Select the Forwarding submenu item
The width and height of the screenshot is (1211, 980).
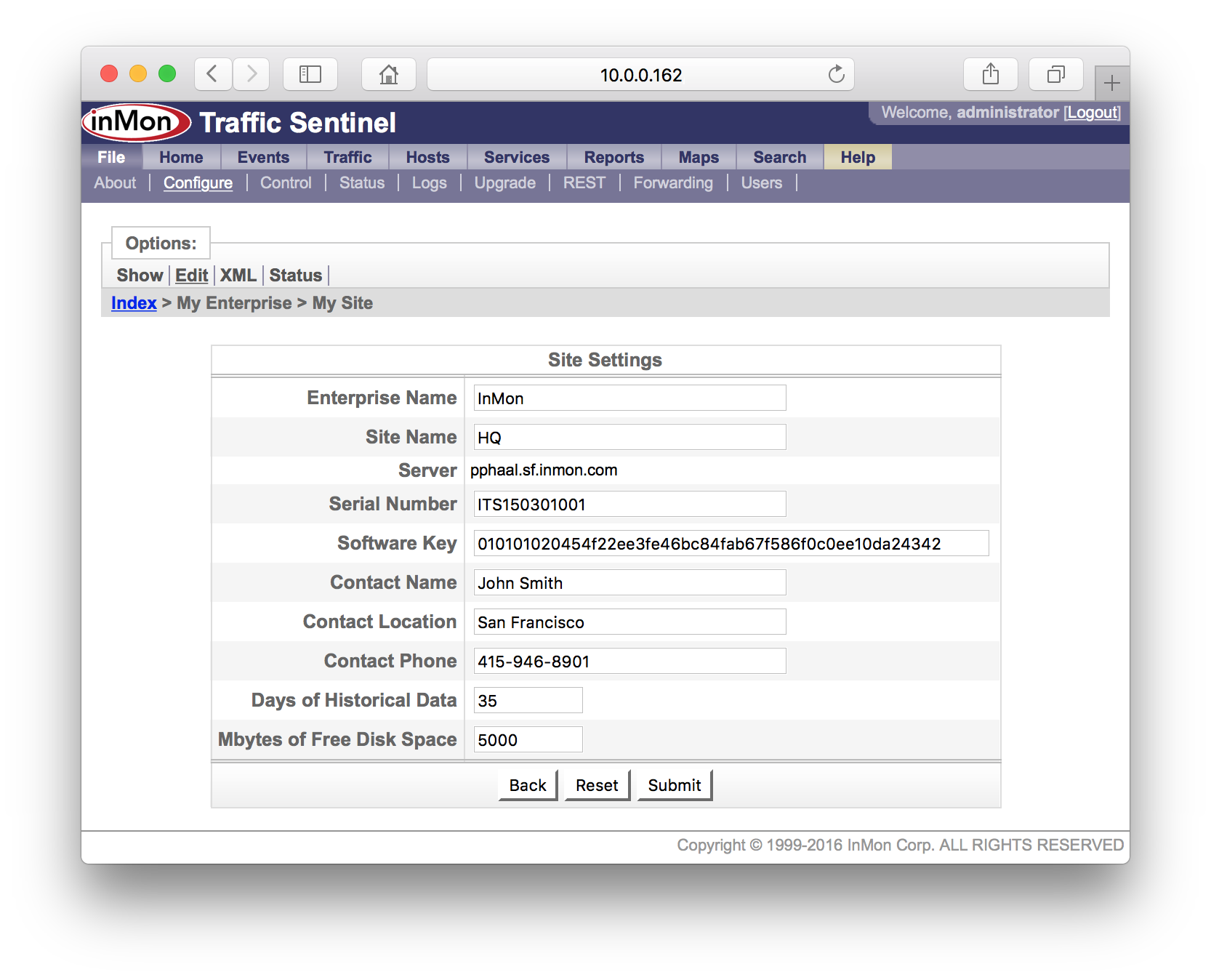tap(673, 183)
